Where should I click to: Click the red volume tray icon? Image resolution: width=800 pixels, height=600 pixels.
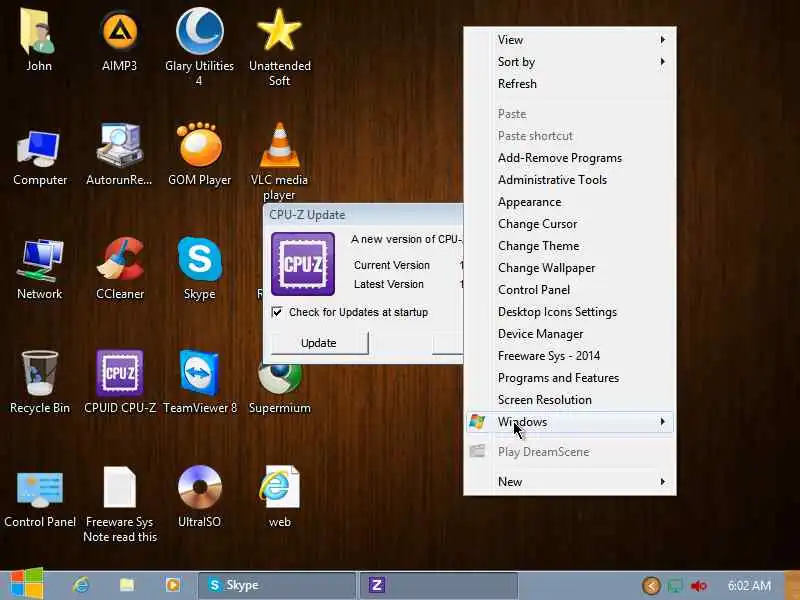(x=698, y=586)
